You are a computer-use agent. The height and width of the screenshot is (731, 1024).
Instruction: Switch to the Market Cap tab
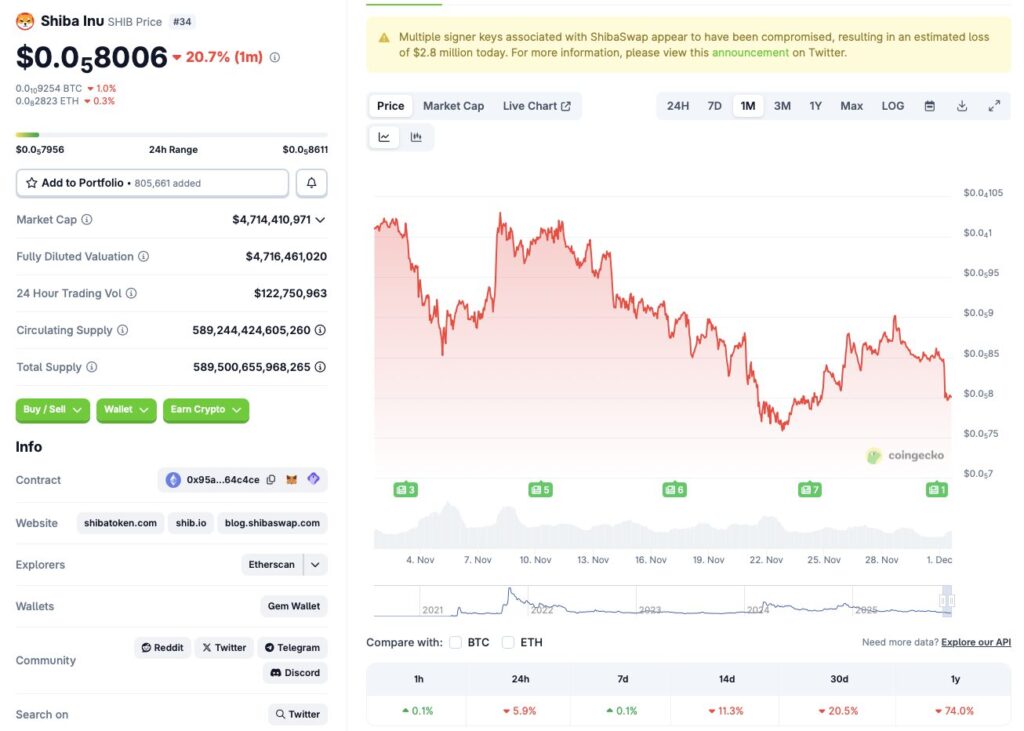(x=453, y=105)
